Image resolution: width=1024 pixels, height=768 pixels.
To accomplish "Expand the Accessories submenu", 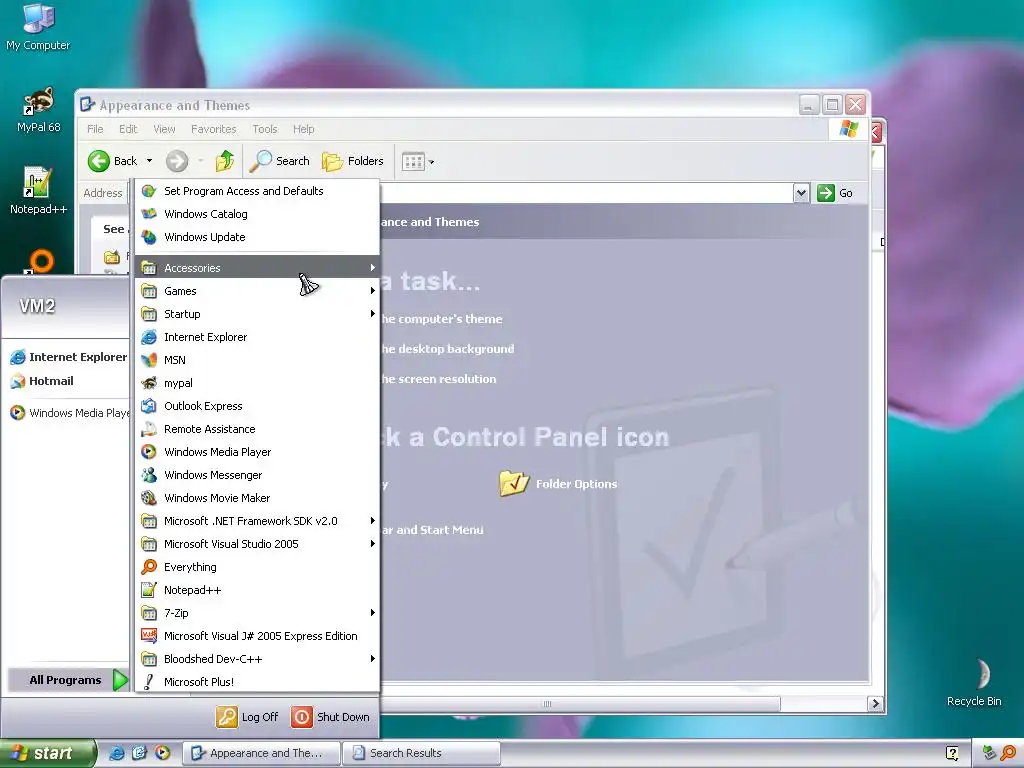I will coord(257,268).
